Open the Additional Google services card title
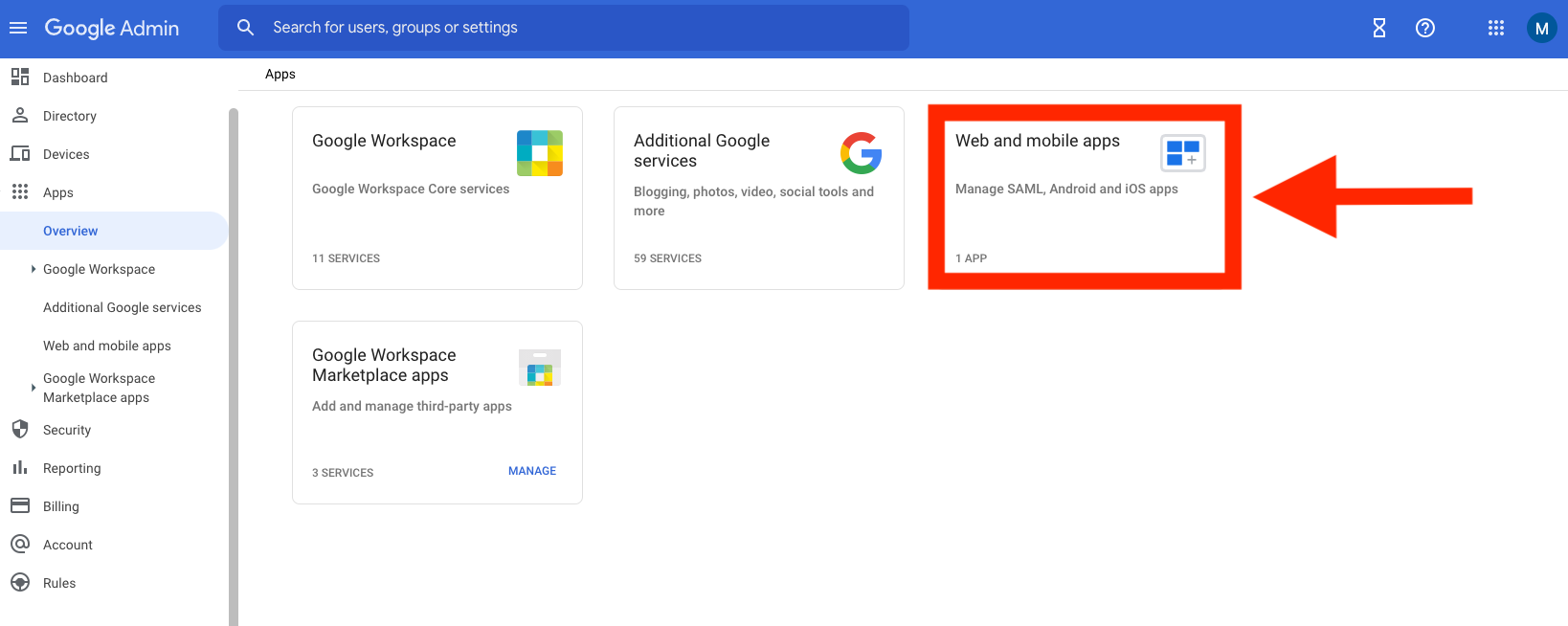Image resolution: width=1568 pixels, height=626 pixels. tap(702, 150)
